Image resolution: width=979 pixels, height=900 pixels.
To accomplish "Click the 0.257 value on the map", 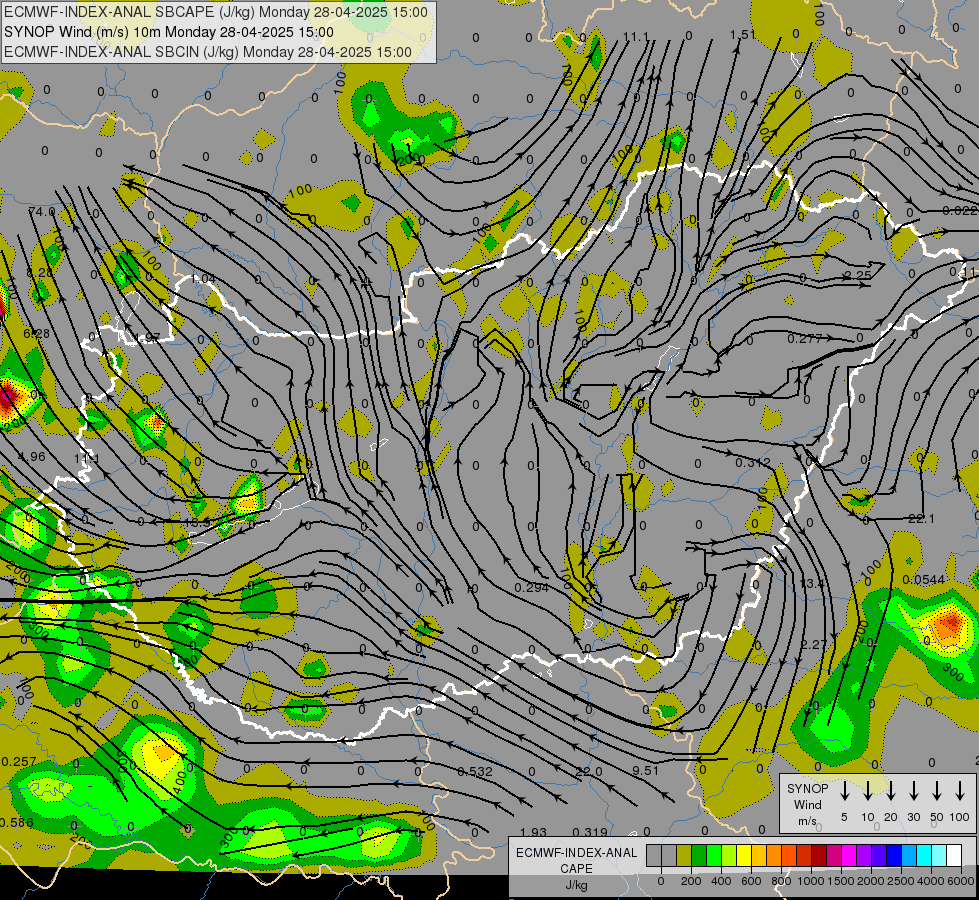I will pyautogui.click(x=19, y=761).
